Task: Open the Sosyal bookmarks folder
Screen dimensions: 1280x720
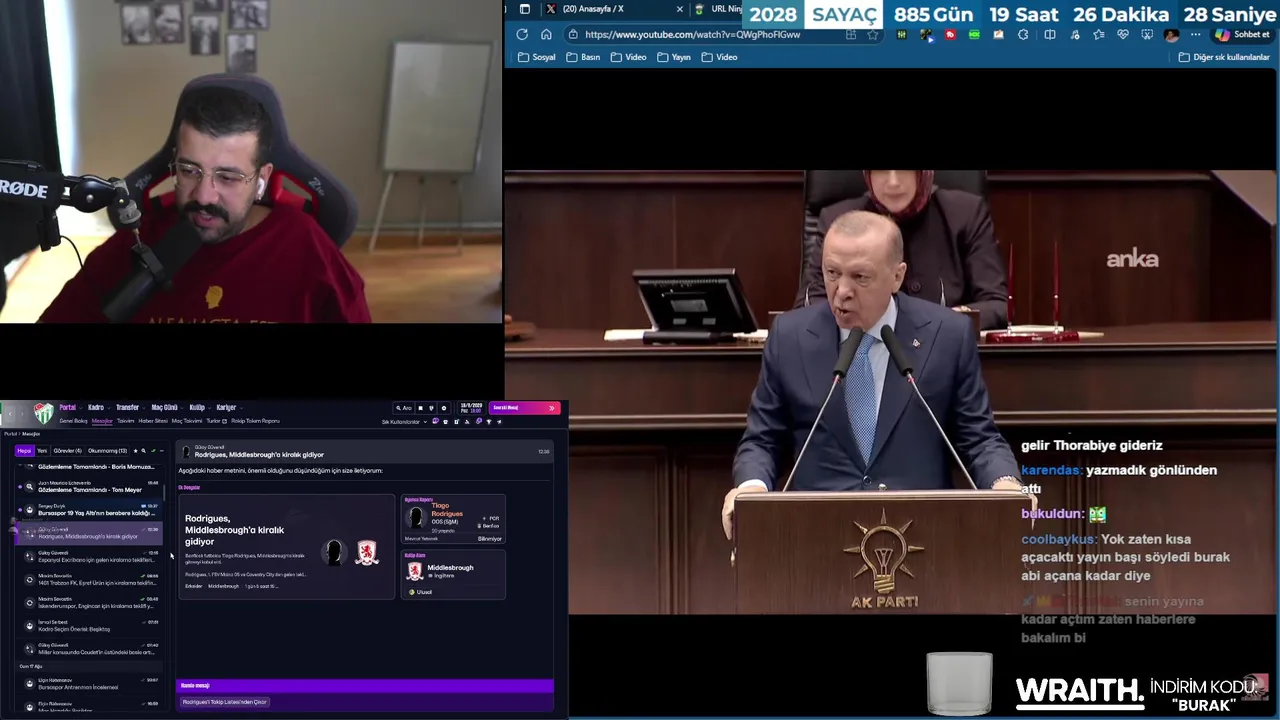Action: pos(537,57)
